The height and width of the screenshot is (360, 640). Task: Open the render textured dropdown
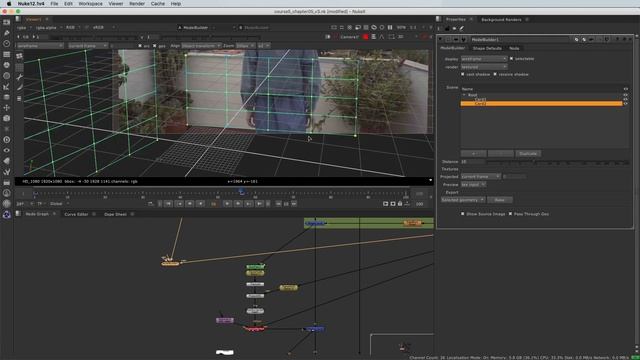(x=484, y=67)
